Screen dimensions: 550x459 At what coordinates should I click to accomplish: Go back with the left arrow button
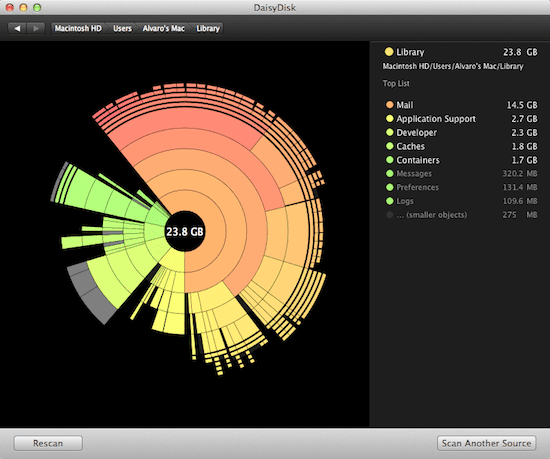17,28
